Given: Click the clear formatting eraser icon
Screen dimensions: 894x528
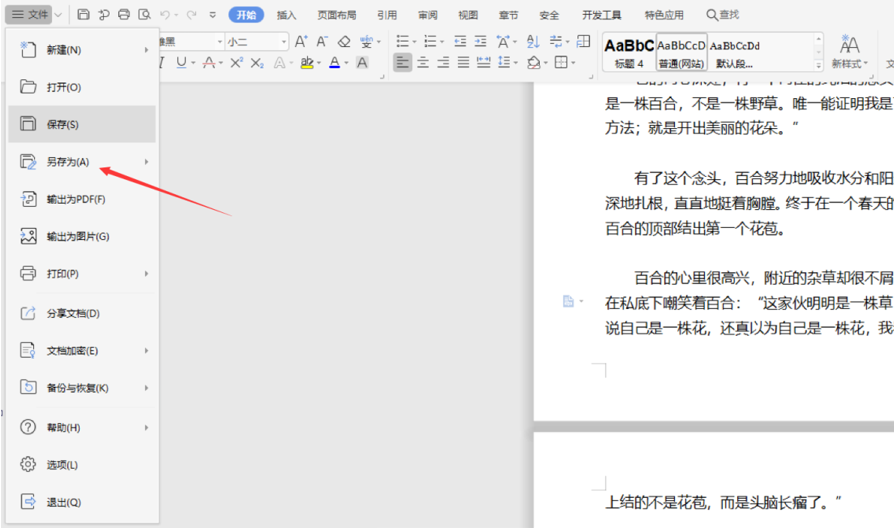Looking at the screenshot, I should pyautogui.click(x=344, y=41).
